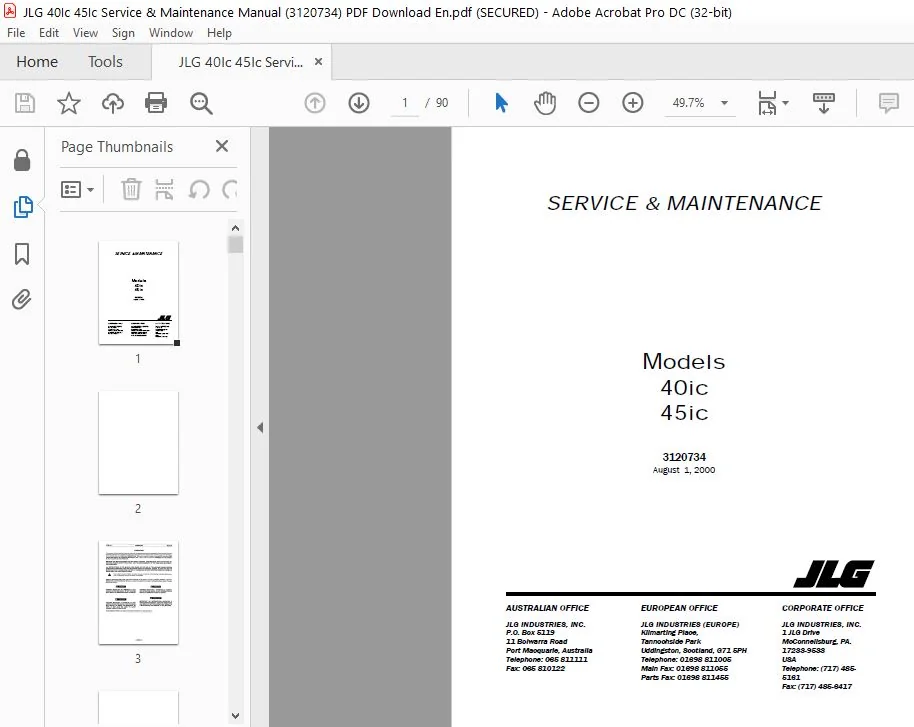Screen dimensions: 914x727
Task: Rotate page clockwise
Action: coord(230,189)
